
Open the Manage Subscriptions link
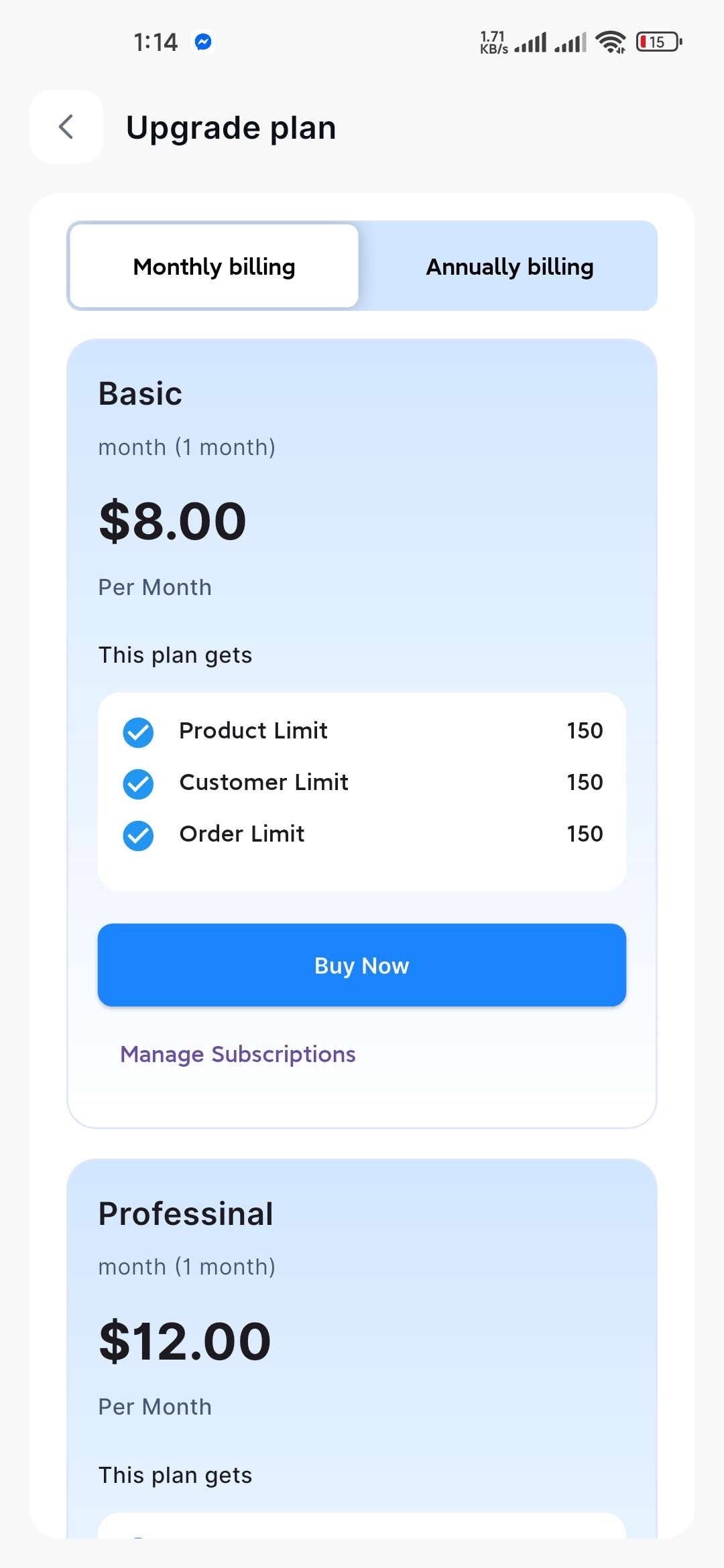click(237, 1054)
